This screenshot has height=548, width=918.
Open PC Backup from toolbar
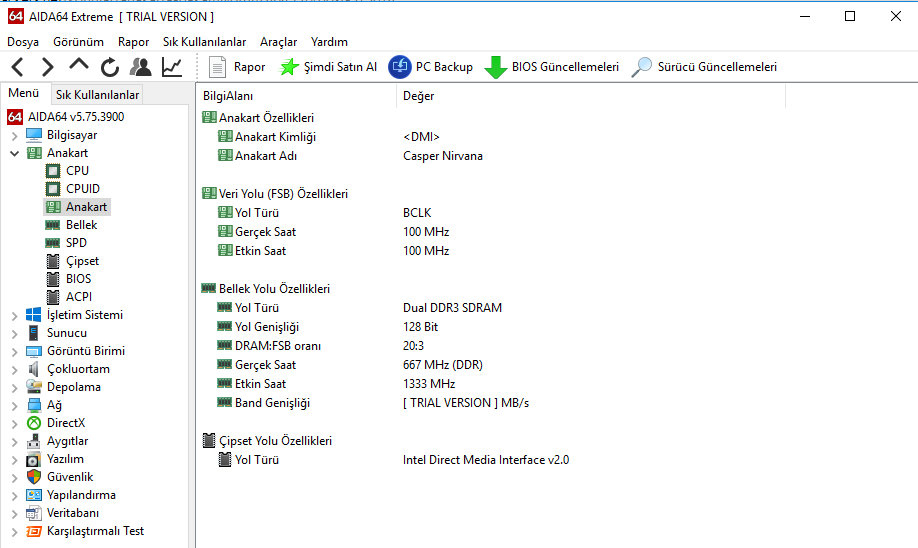tap(431, 67)
